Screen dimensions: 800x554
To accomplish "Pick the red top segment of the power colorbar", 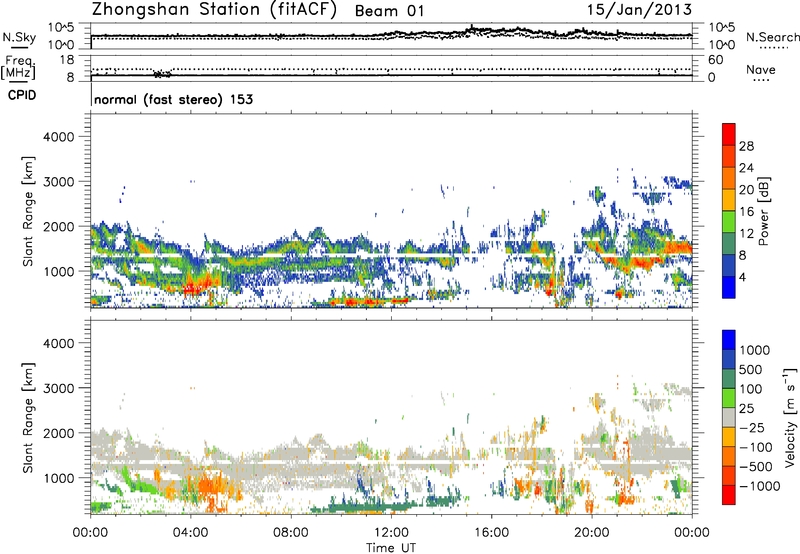I will [x=729, y=135].
